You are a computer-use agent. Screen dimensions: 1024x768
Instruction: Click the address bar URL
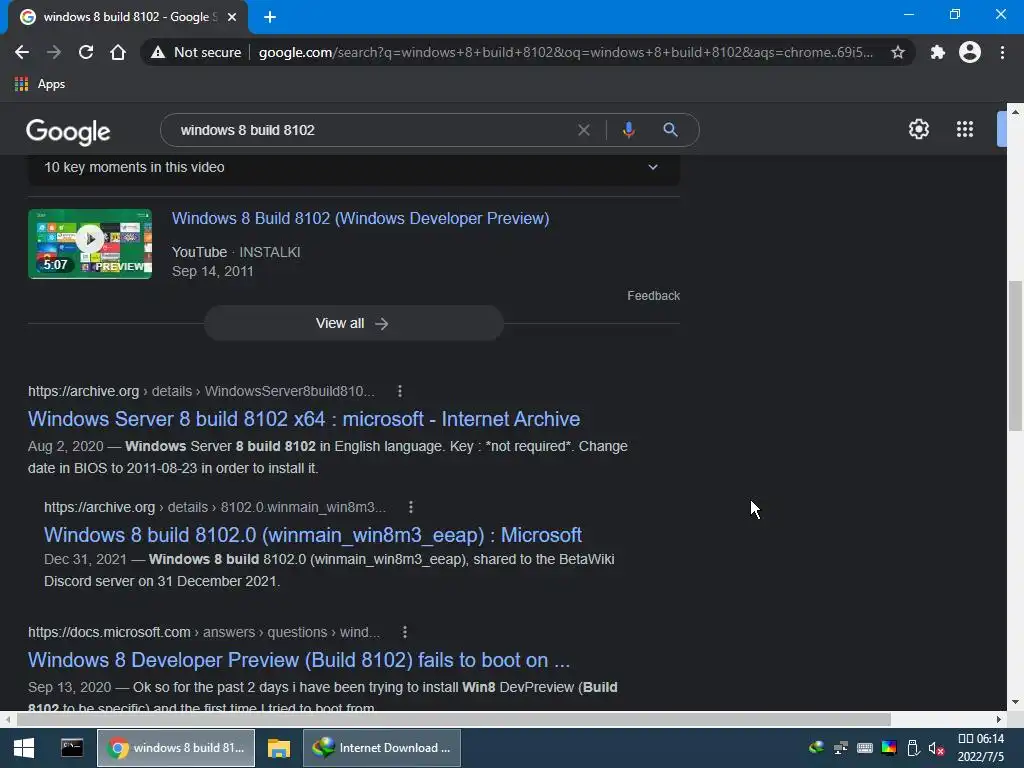coord(566,52)
